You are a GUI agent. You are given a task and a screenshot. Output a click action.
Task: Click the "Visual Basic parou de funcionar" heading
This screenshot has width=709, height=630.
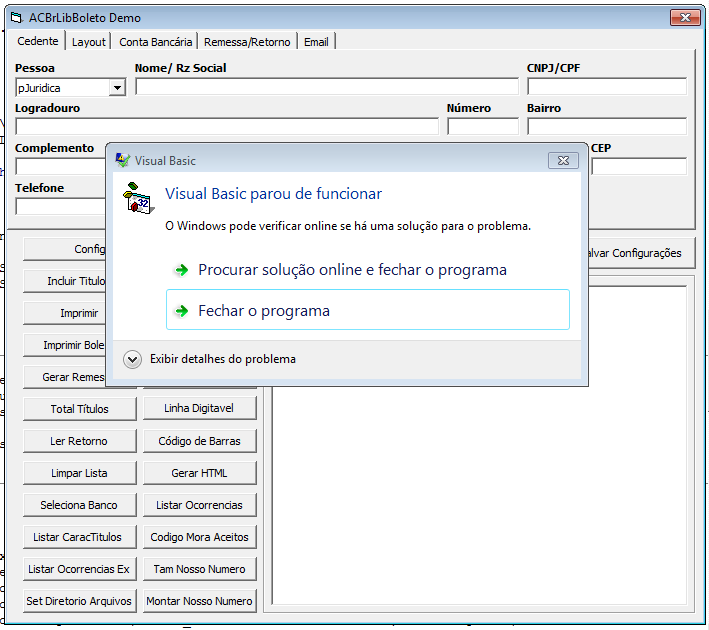273,194
